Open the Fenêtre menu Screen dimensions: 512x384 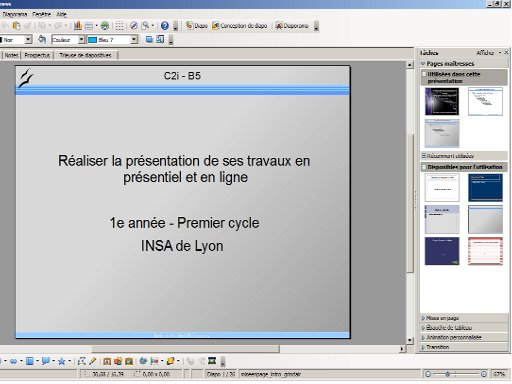coord(41,14)
